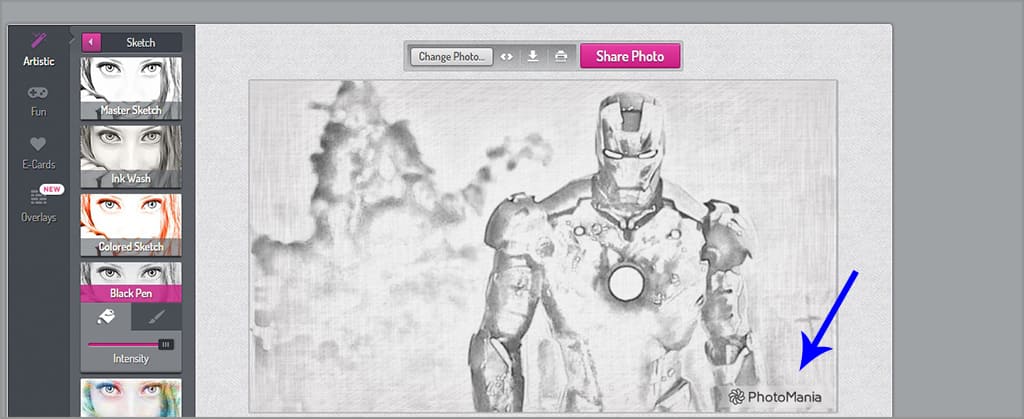The image size is (1024, 419).
Task: Switch to the paint bucket fill tab
Action: (105, 317)
